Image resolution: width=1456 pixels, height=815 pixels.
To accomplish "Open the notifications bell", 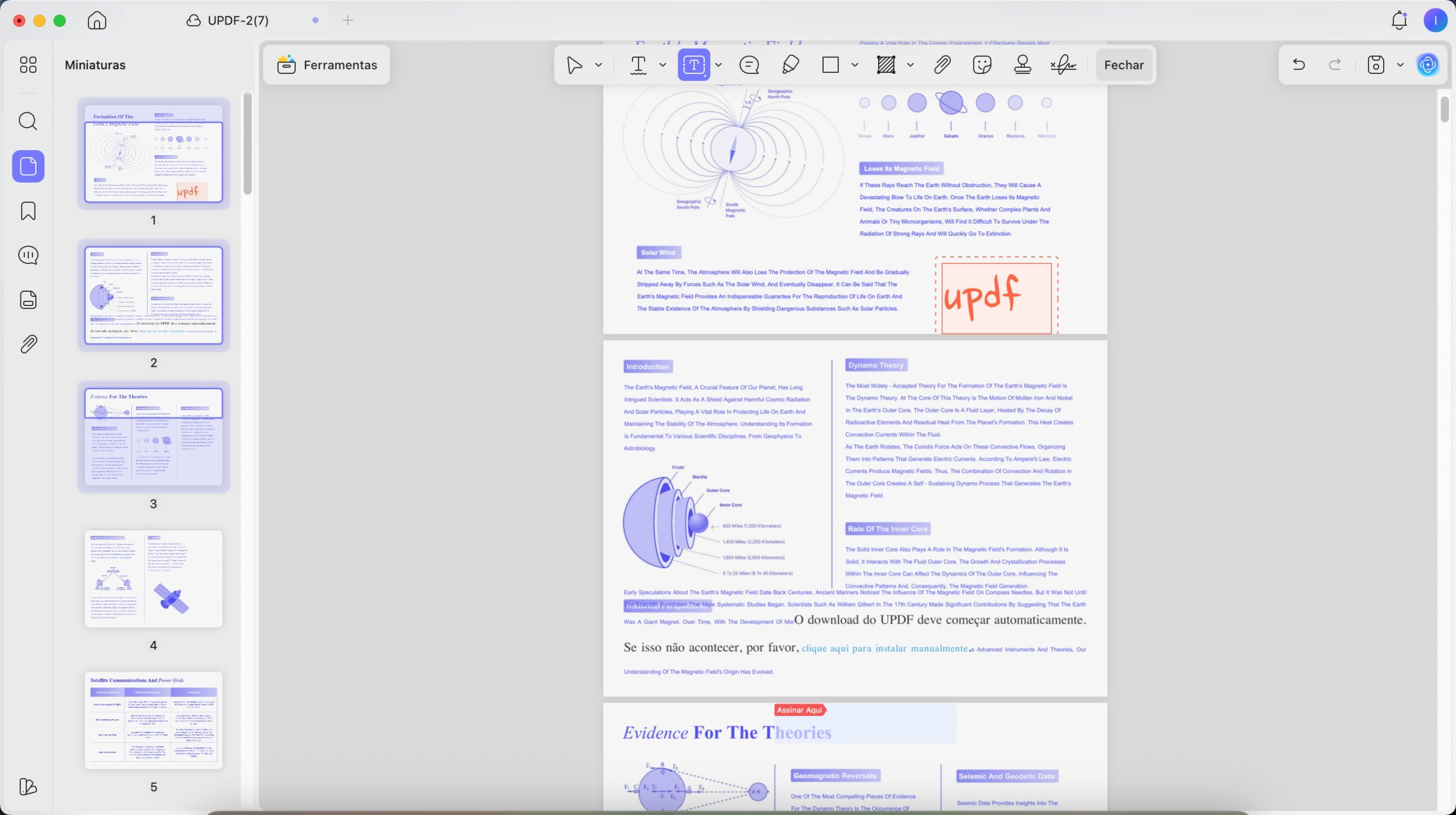I will click(1399, 20).
